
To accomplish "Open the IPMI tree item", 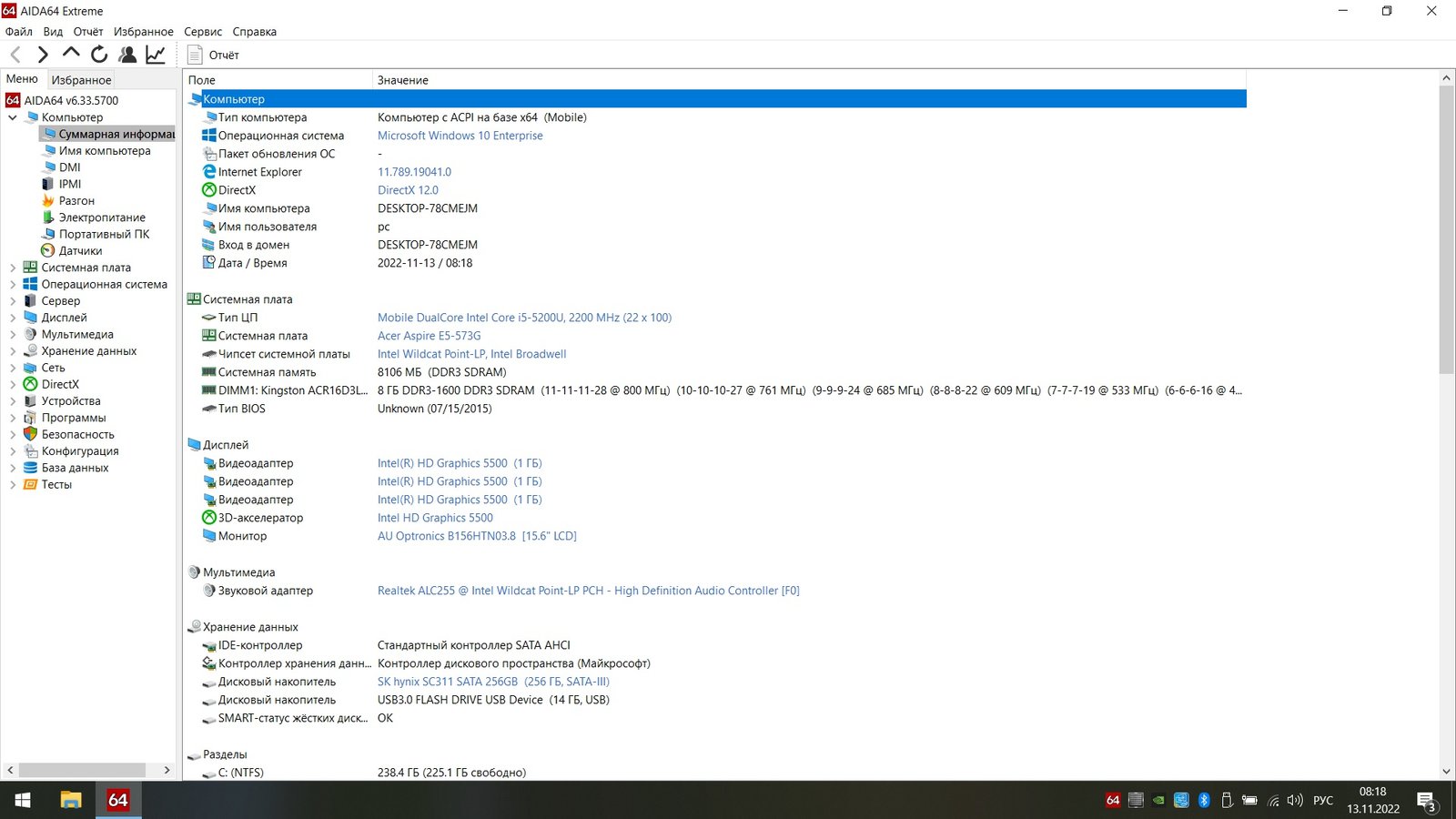I will pos(70,184).
